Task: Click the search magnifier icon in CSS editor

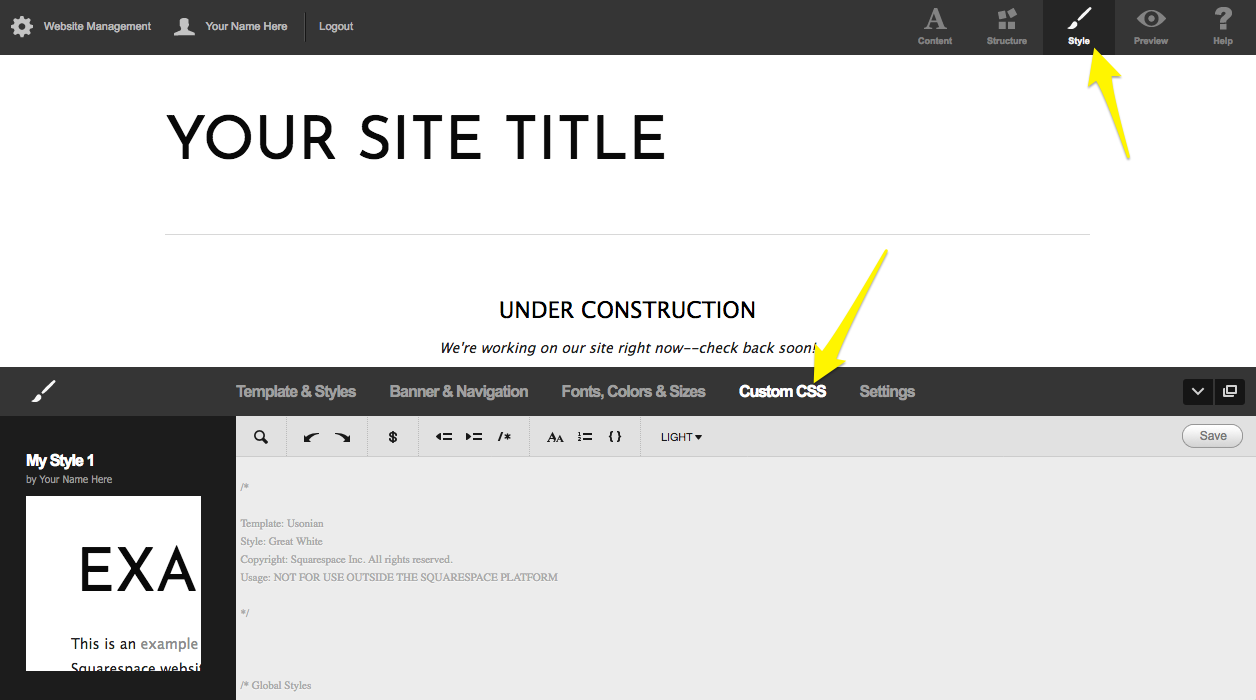Action: click(x=261, y=437)
